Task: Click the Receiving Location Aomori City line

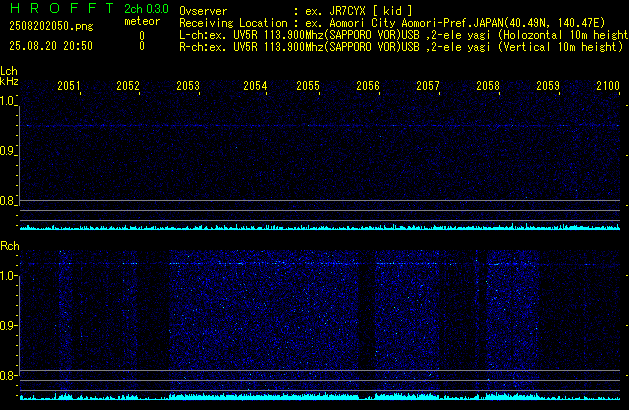Action: 392,23
